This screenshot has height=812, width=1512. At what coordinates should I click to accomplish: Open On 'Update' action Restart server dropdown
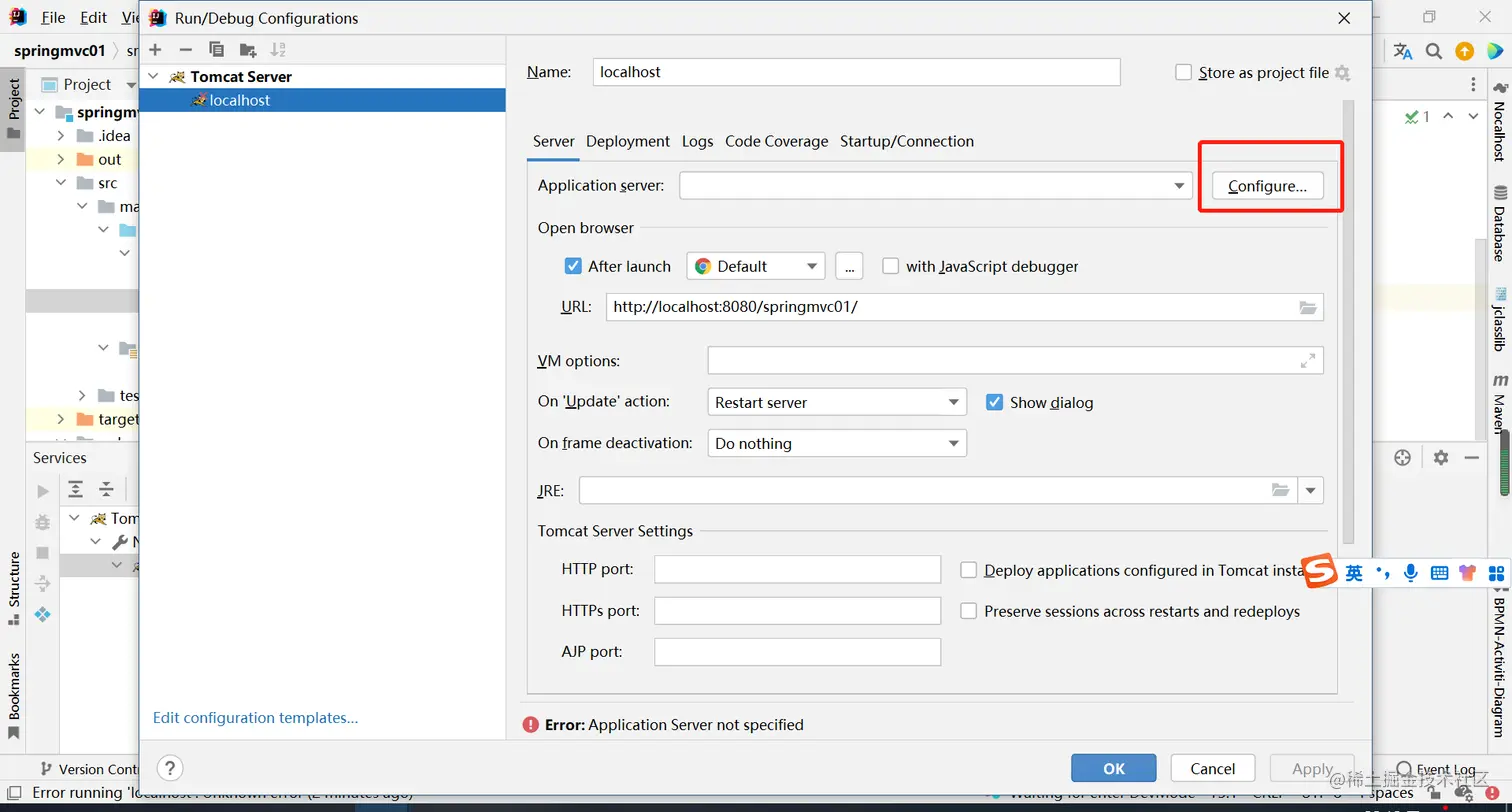[837, 402]
